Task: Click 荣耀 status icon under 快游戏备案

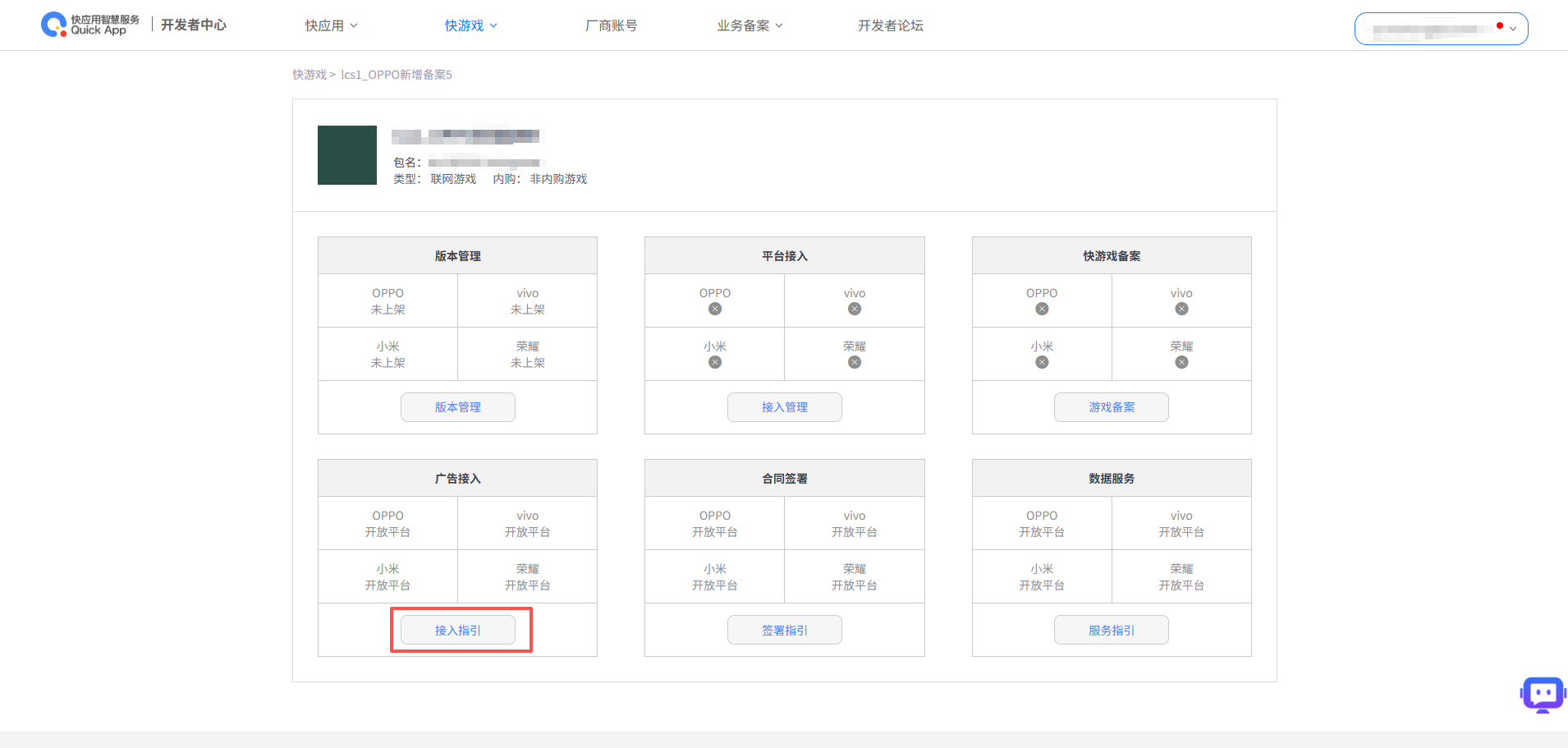Action: tap(1181, 362)
